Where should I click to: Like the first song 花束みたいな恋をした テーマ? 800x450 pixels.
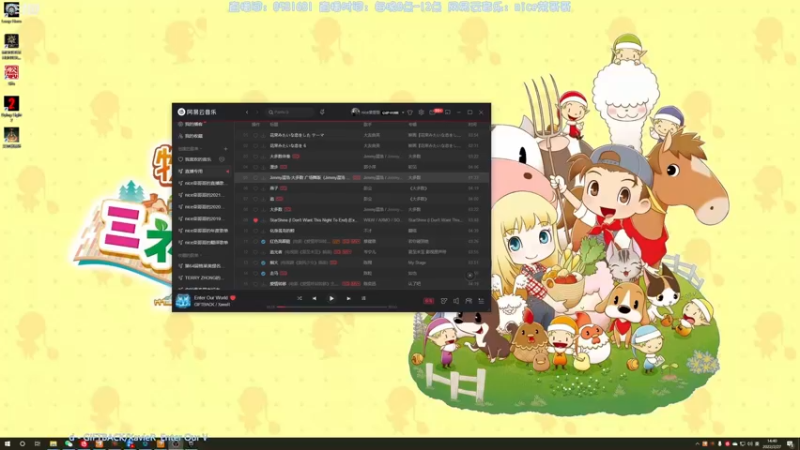[x=256, y=135]
